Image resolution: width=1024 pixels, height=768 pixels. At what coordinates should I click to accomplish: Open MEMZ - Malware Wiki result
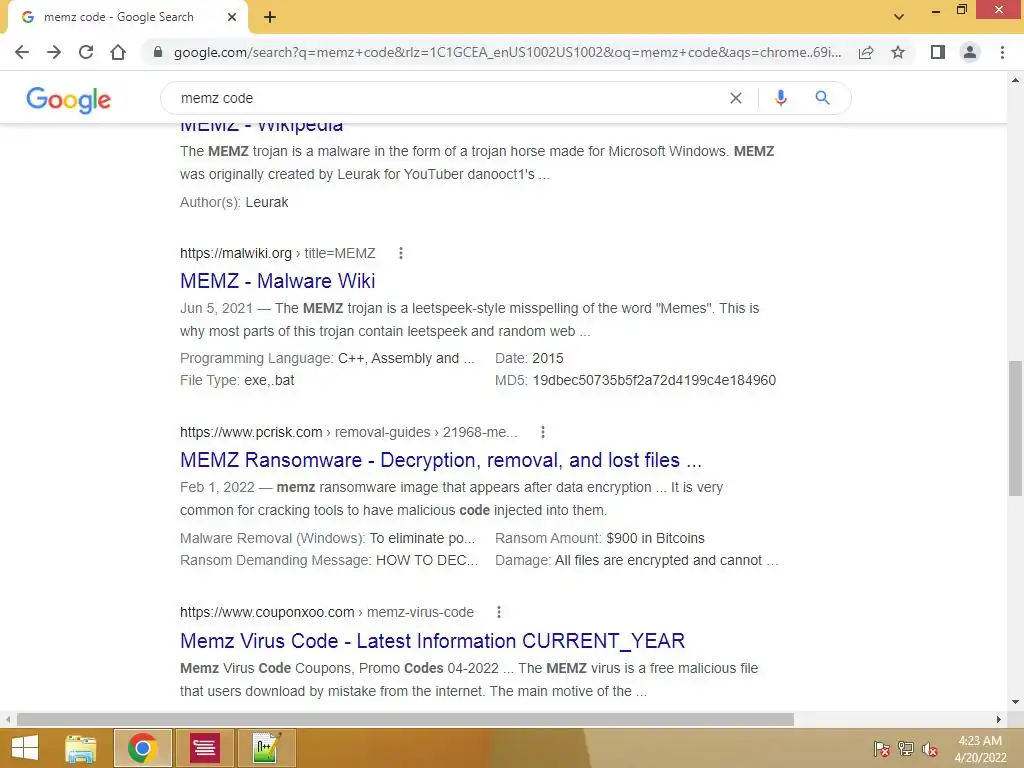tap(278, 281)
